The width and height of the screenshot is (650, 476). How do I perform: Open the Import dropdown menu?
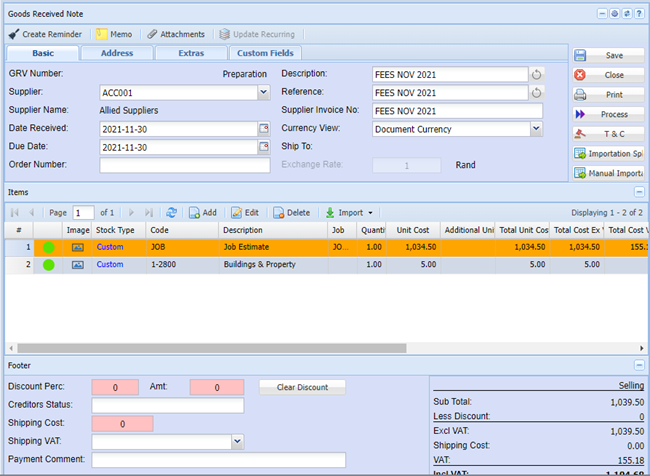point(349,212)
